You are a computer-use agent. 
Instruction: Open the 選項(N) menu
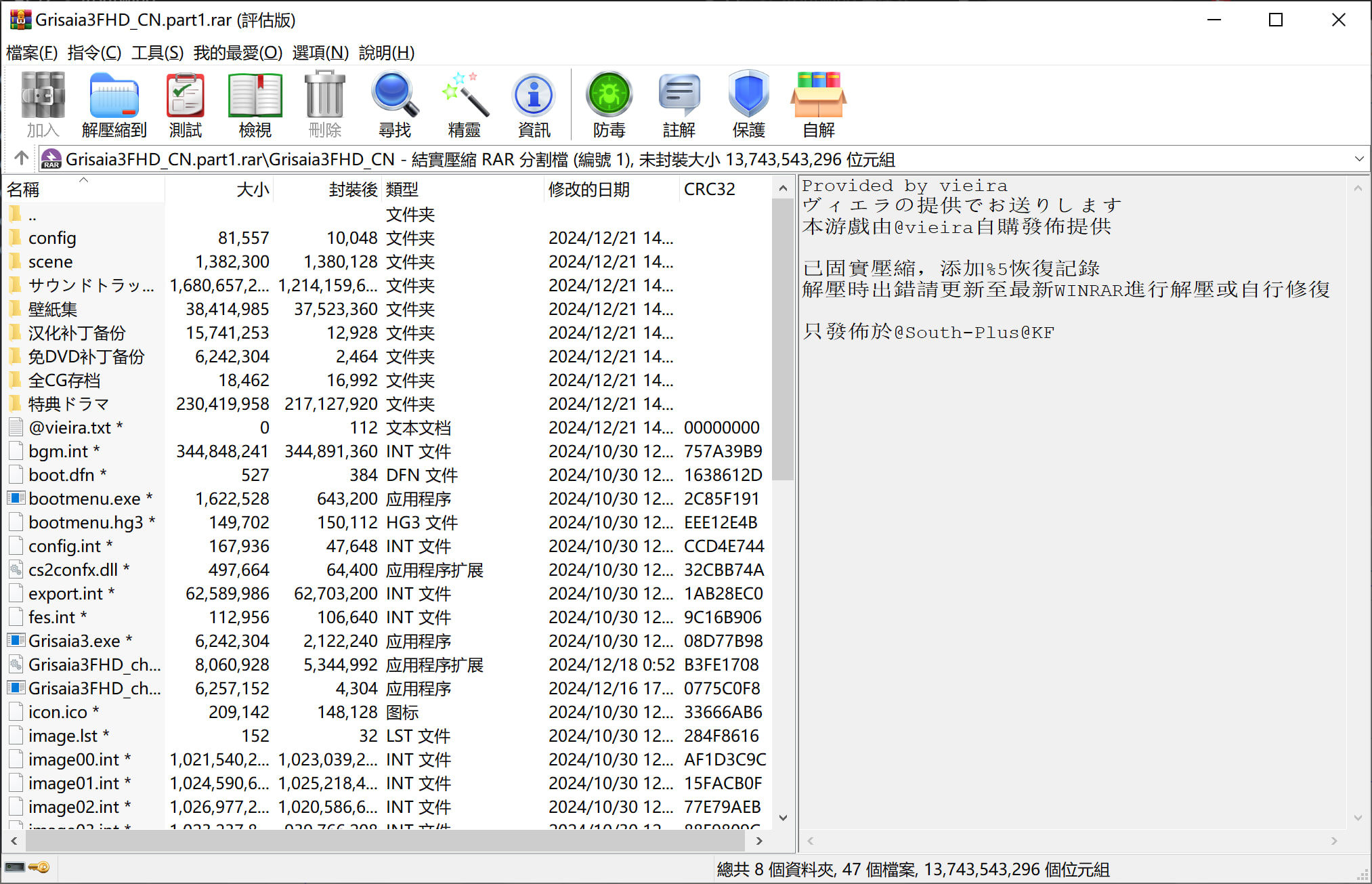click(x=320, y=52)
